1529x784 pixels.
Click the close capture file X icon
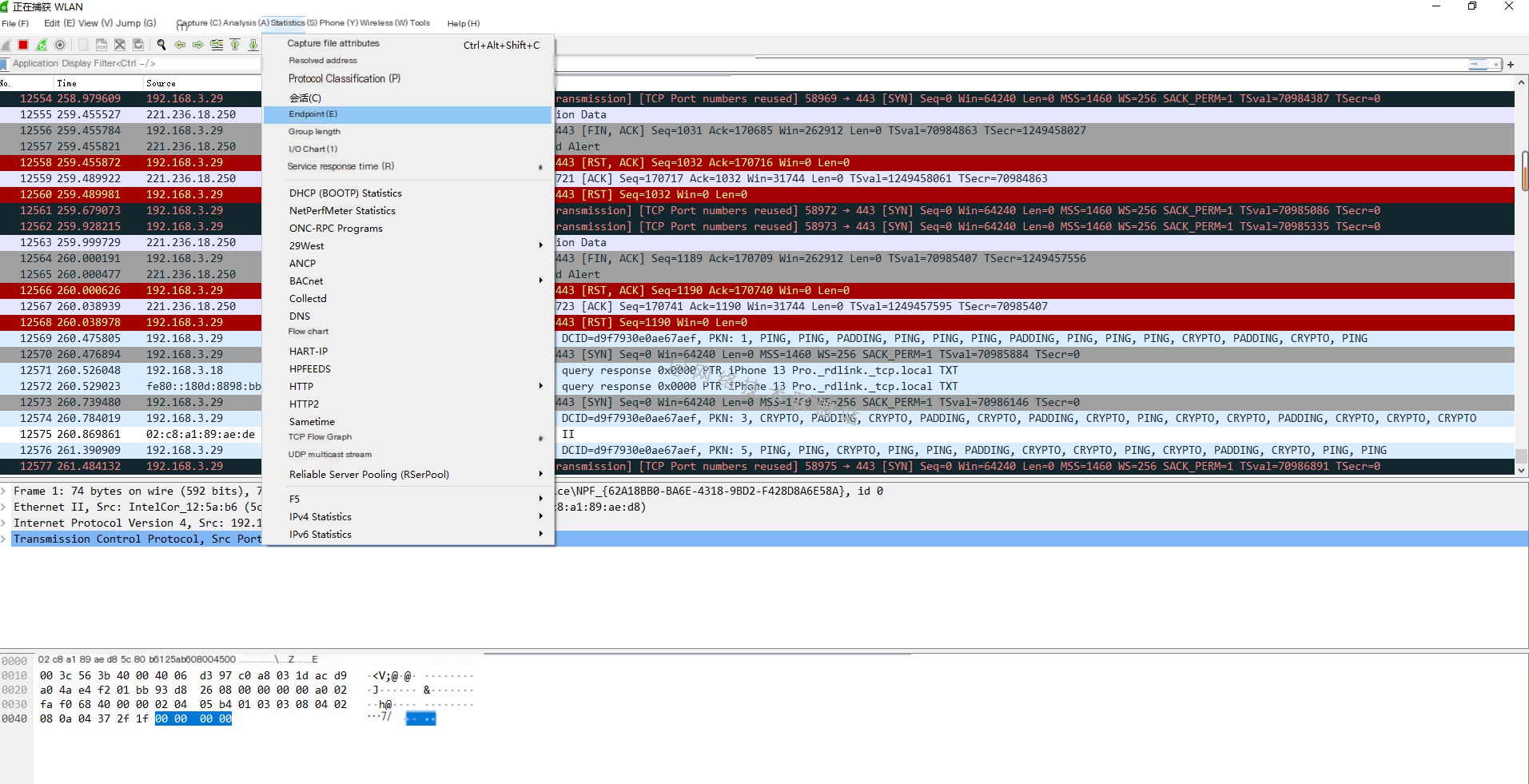[x=120, y=45]
